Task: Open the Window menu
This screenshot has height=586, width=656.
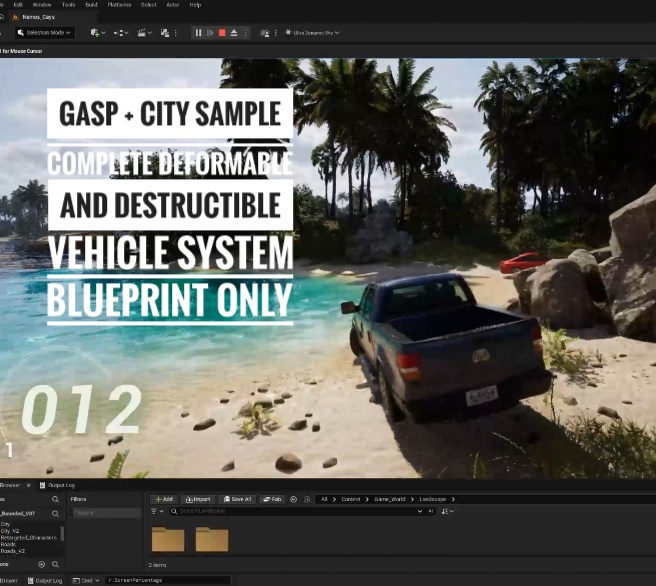Action: pos(42,5)
